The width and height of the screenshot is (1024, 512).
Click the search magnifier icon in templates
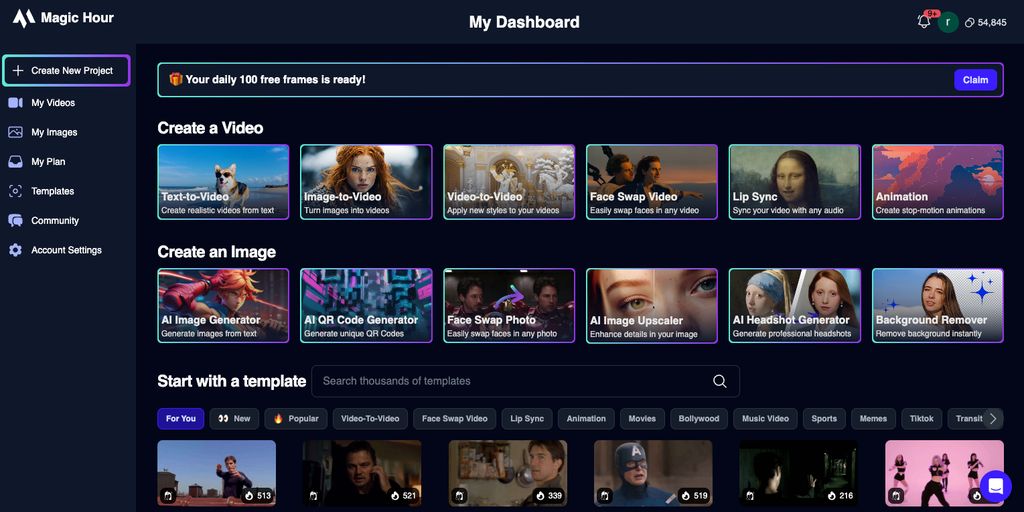[x=719, y=381]
